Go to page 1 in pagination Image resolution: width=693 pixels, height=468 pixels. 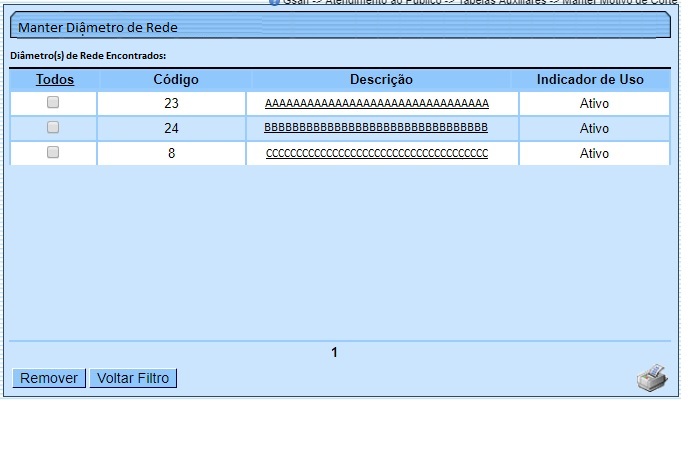click(x=334, y=352)
